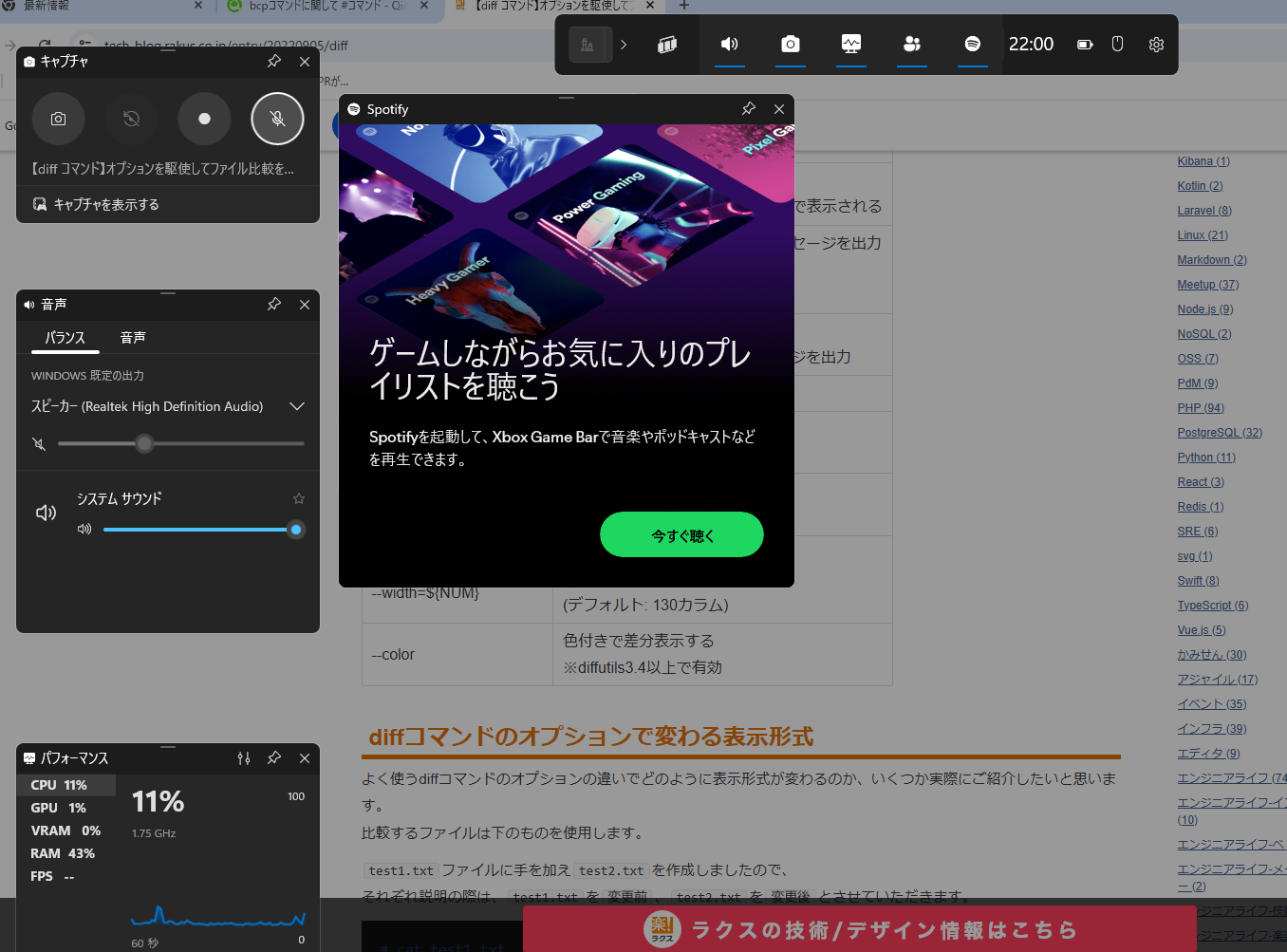
Task: Click the Game Bar clock 22:00
Action: point(1031,45)
